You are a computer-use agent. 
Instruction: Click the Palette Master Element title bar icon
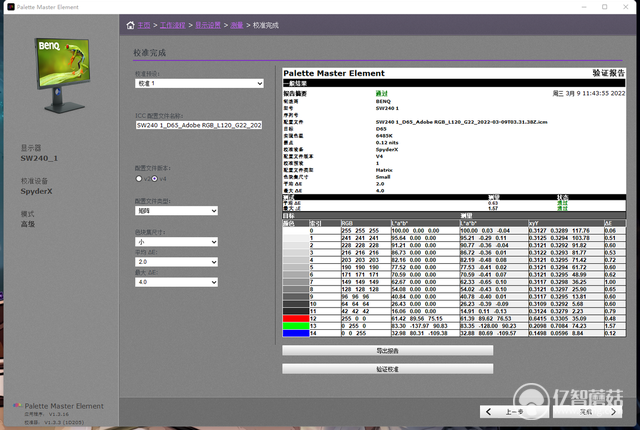click(11, 7)
